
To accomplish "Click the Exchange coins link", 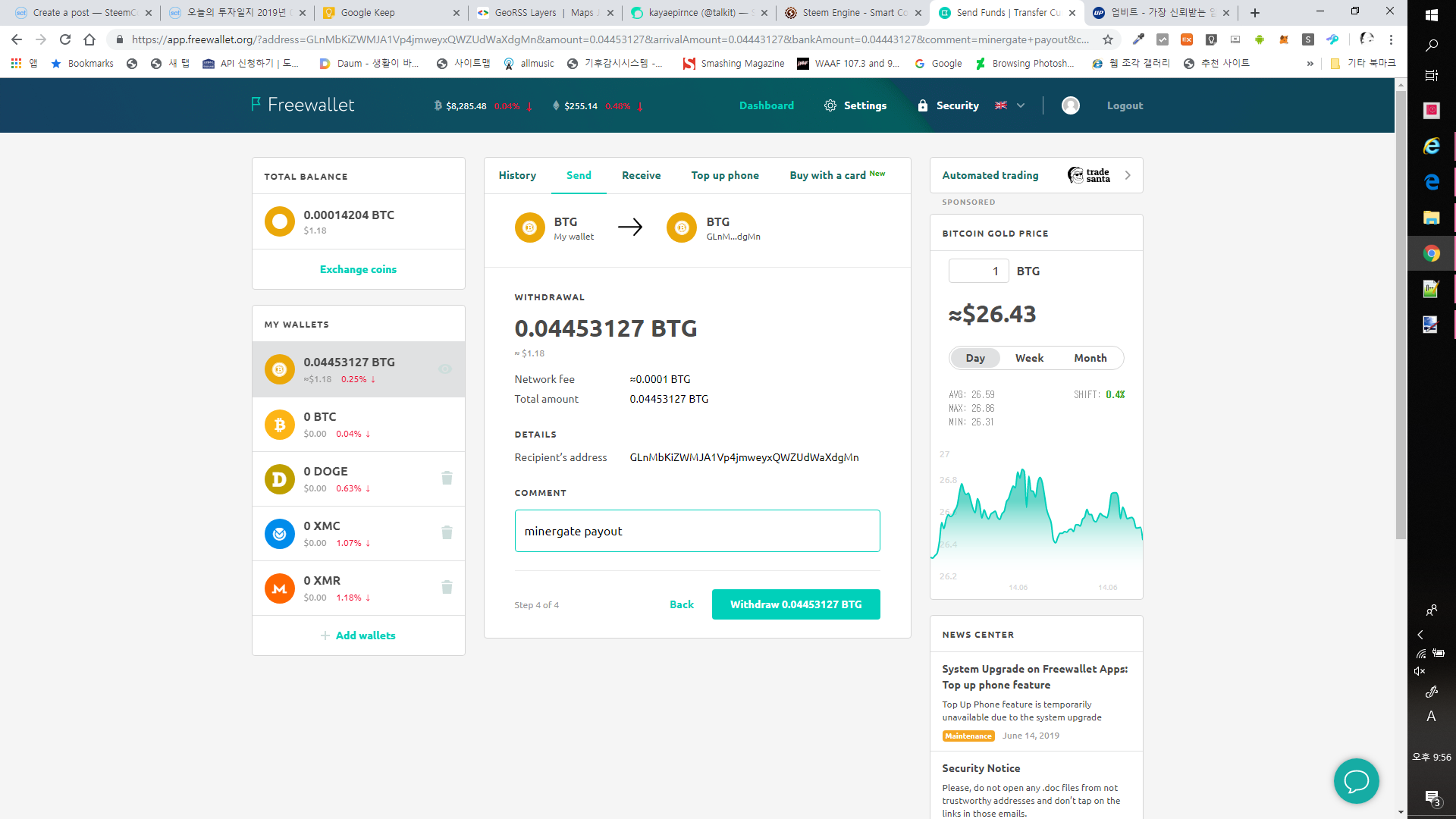I will (x=358, y=269).
